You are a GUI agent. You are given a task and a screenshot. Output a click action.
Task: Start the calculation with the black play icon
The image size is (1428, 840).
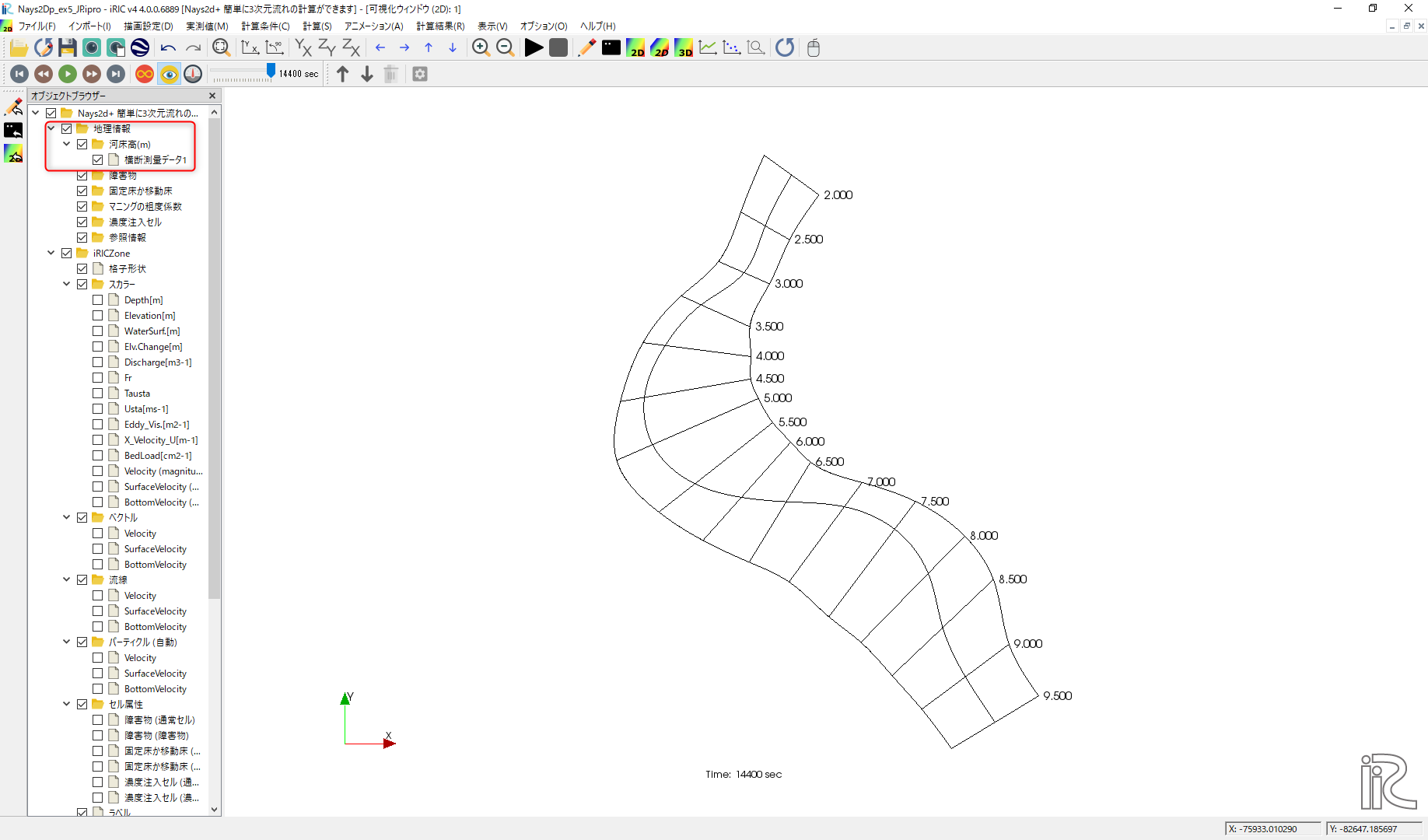tap(534, 48)
